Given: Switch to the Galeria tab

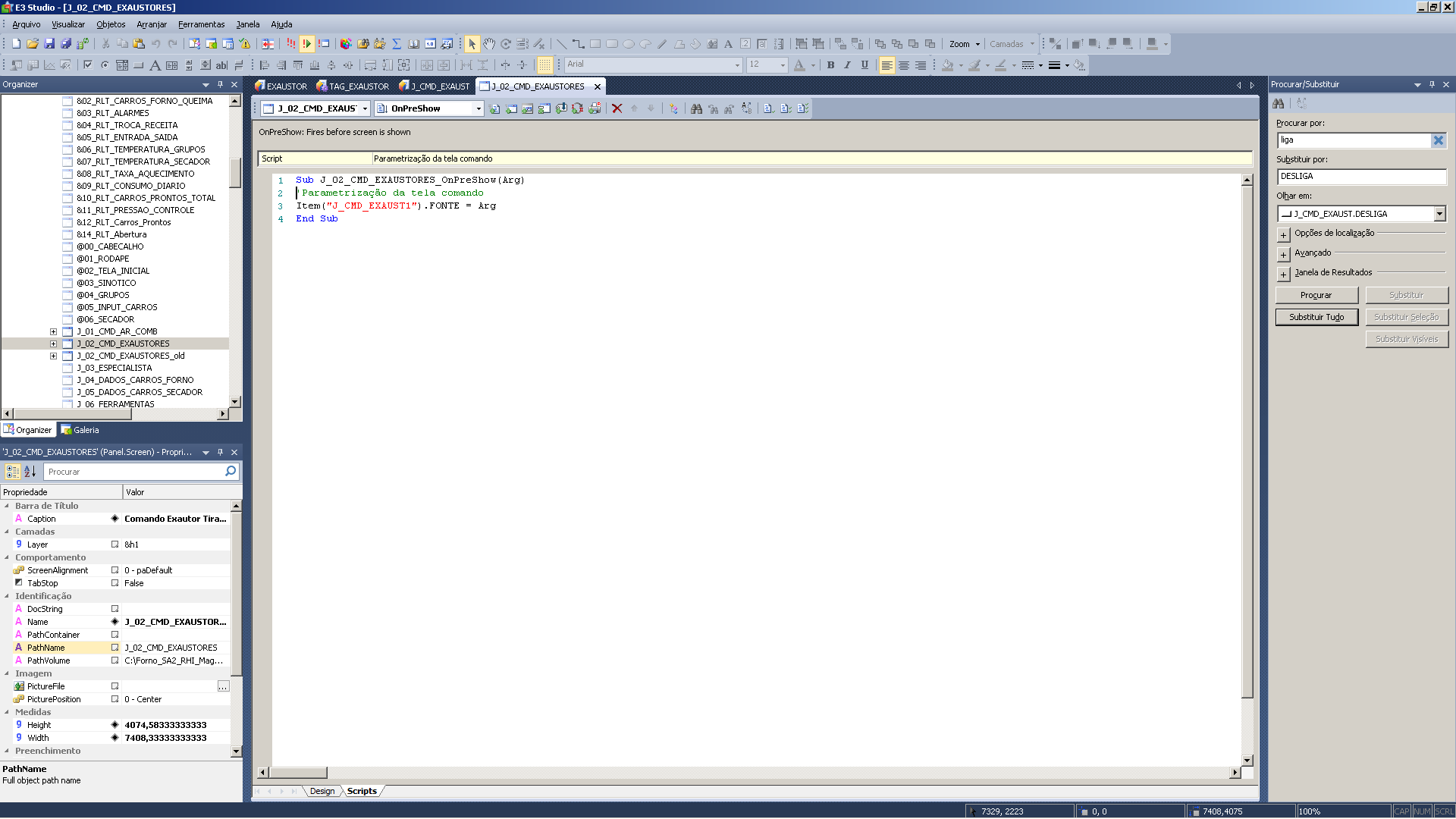Looking at the screenshot, I should pyautogui.click(x=80, y=430).
